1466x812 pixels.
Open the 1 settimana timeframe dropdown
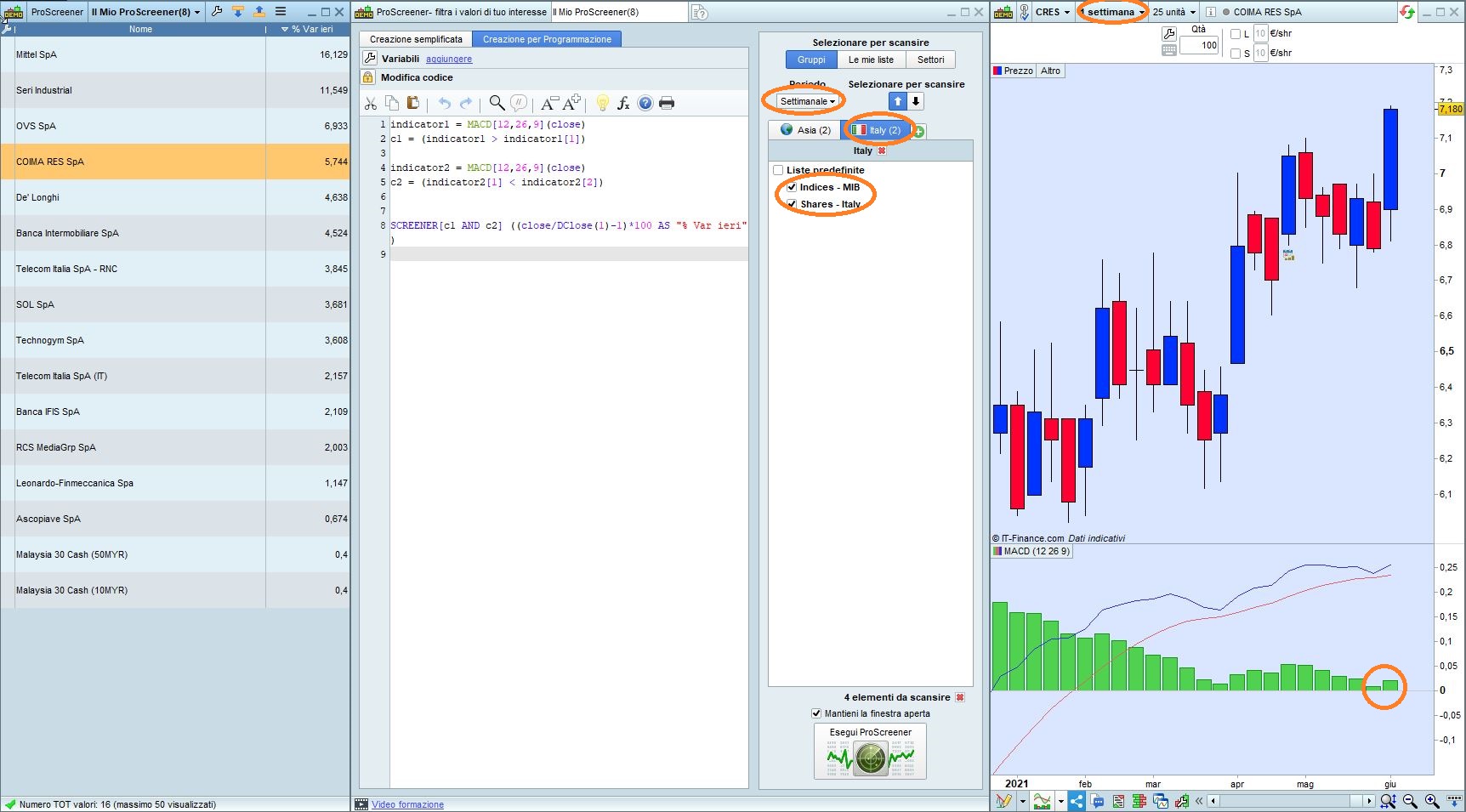1113,12
